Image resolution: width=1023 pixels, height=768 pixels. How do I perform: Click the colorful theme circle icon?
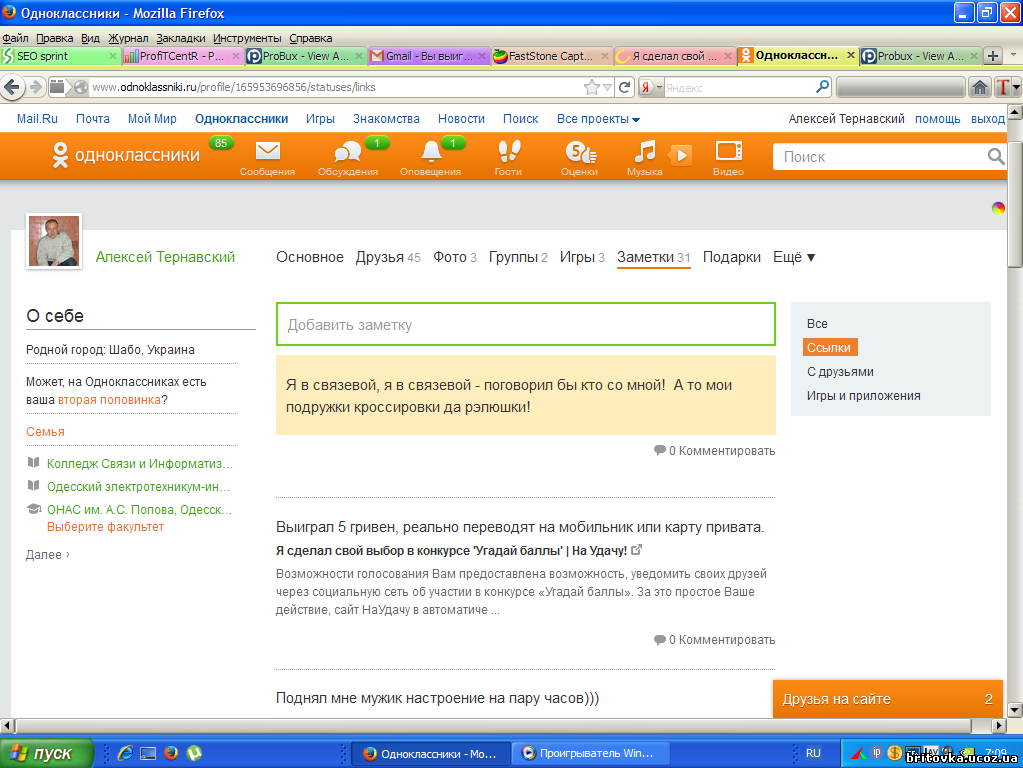click(x=998, y=208)
